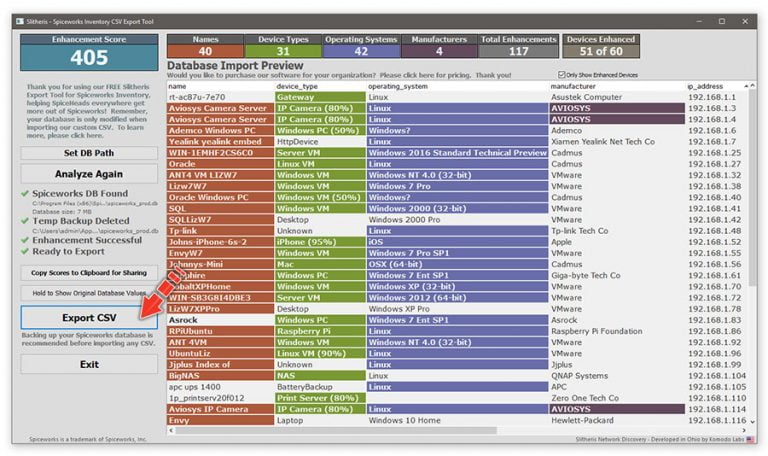Sort by manufacturer column header
Image resolution: width=768 pixels, height=456 pixels.
click(x=617, y=86)
